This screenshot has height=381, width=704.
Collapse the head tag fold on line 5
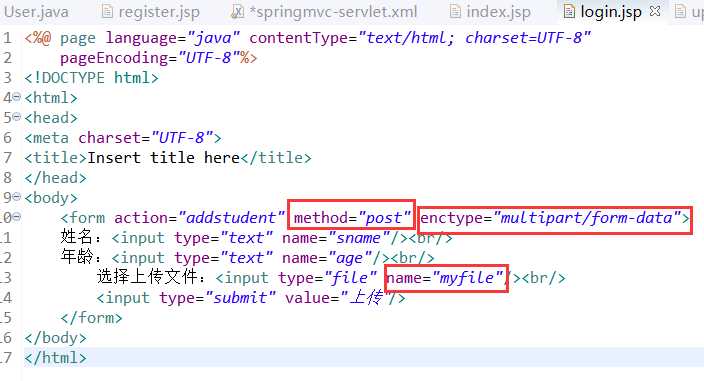(x=17, y=117)
